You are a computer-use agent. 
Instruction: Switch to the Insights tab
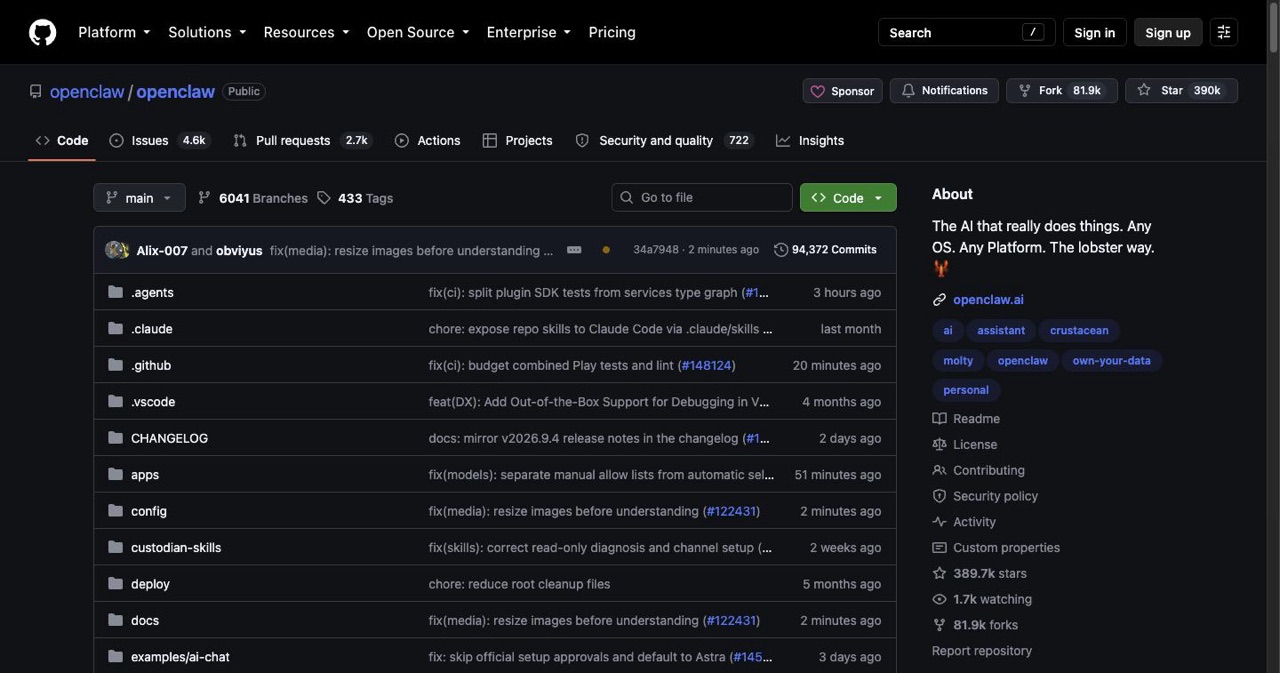[x=810, y=141]
